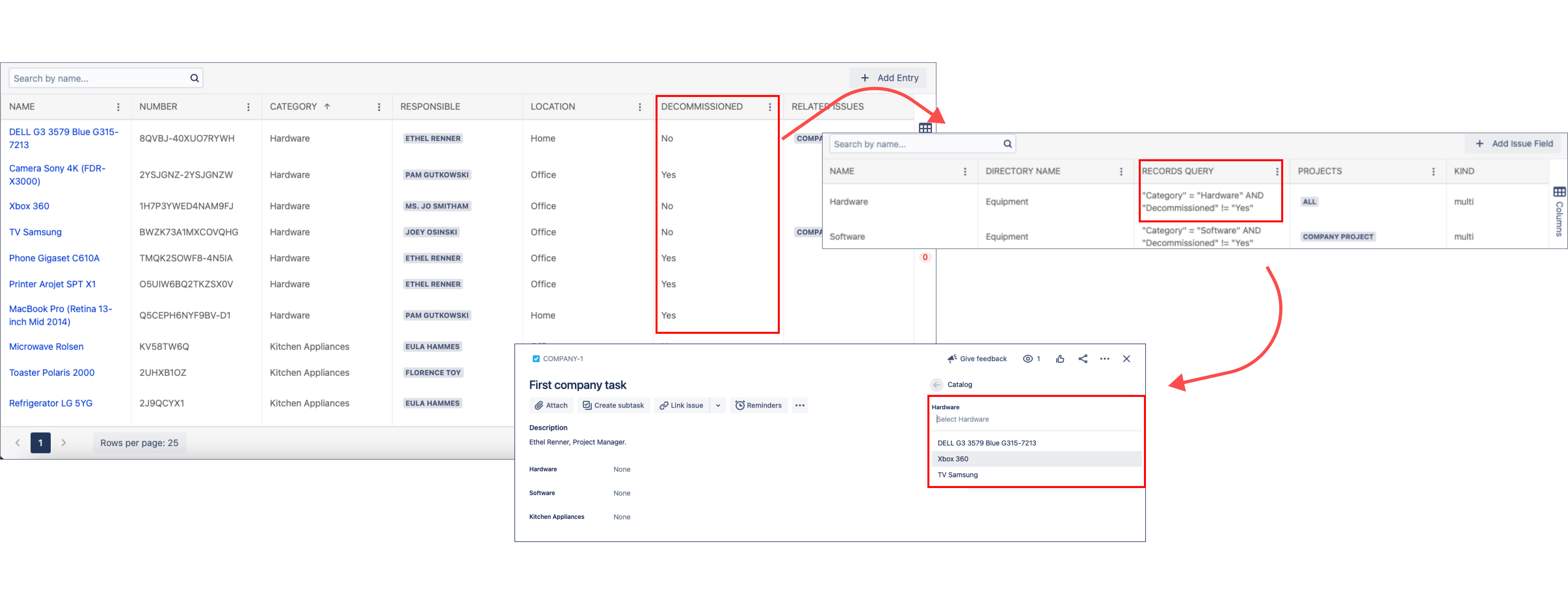
Task: Click the Catalog back arrow
Action: 936,384
